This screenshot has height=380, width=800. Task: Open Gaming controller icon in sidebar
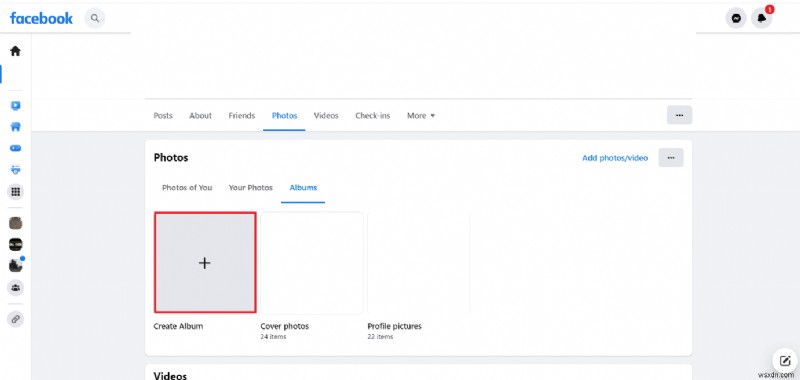[x=15, y=148]
